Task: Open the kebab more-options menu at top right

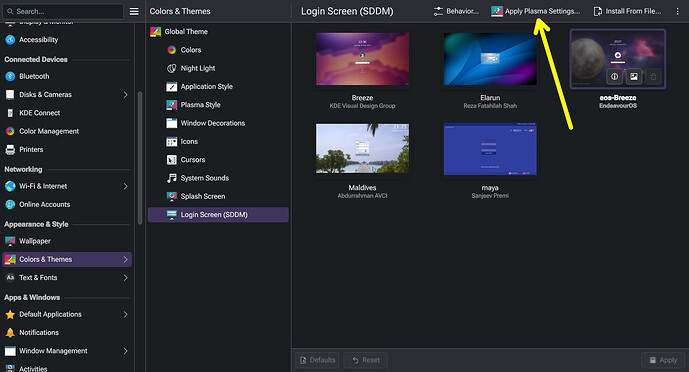Action: (x=677, y=11)
